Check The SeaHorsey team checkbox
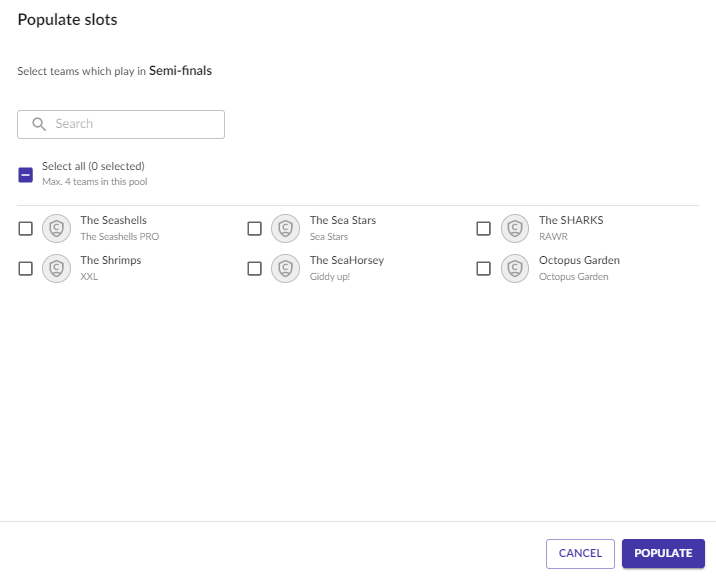Screen dimensions: 716x585 coord(254,268)
